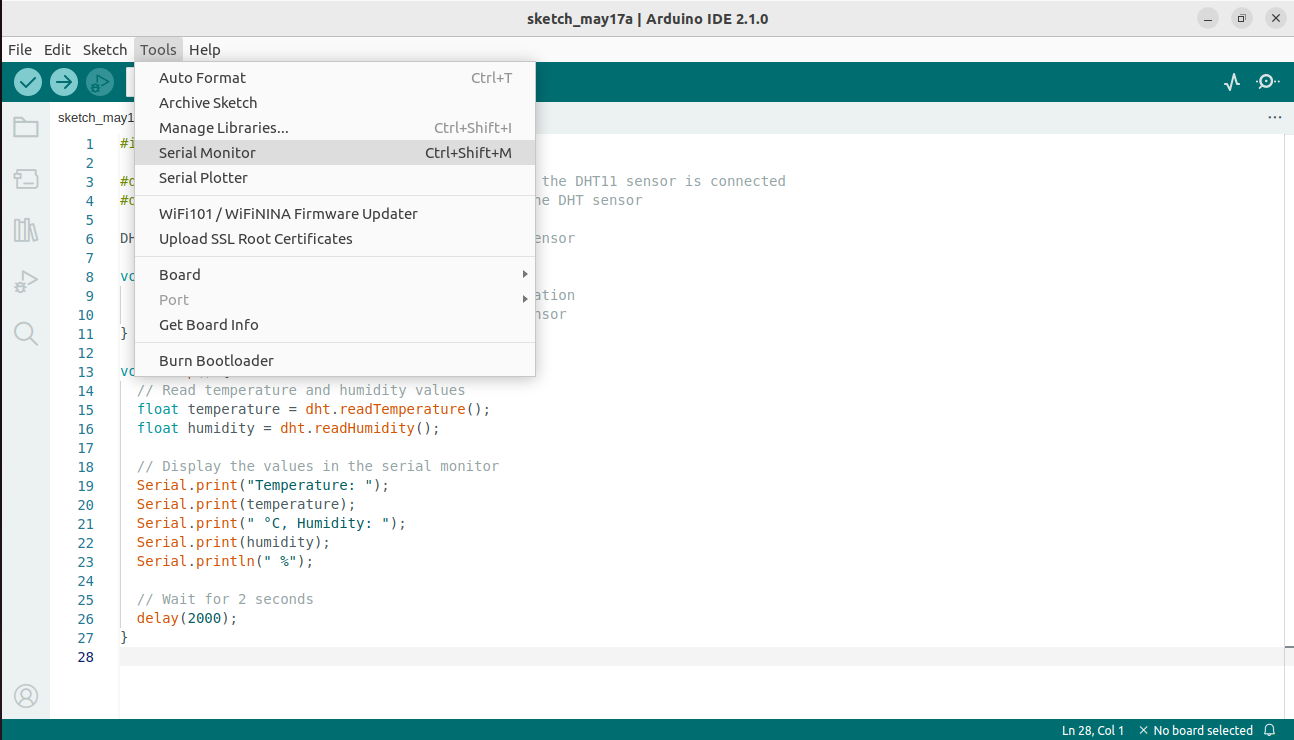Click the delay(2000); code line
1294x740 pixels.
coord(187,618)
